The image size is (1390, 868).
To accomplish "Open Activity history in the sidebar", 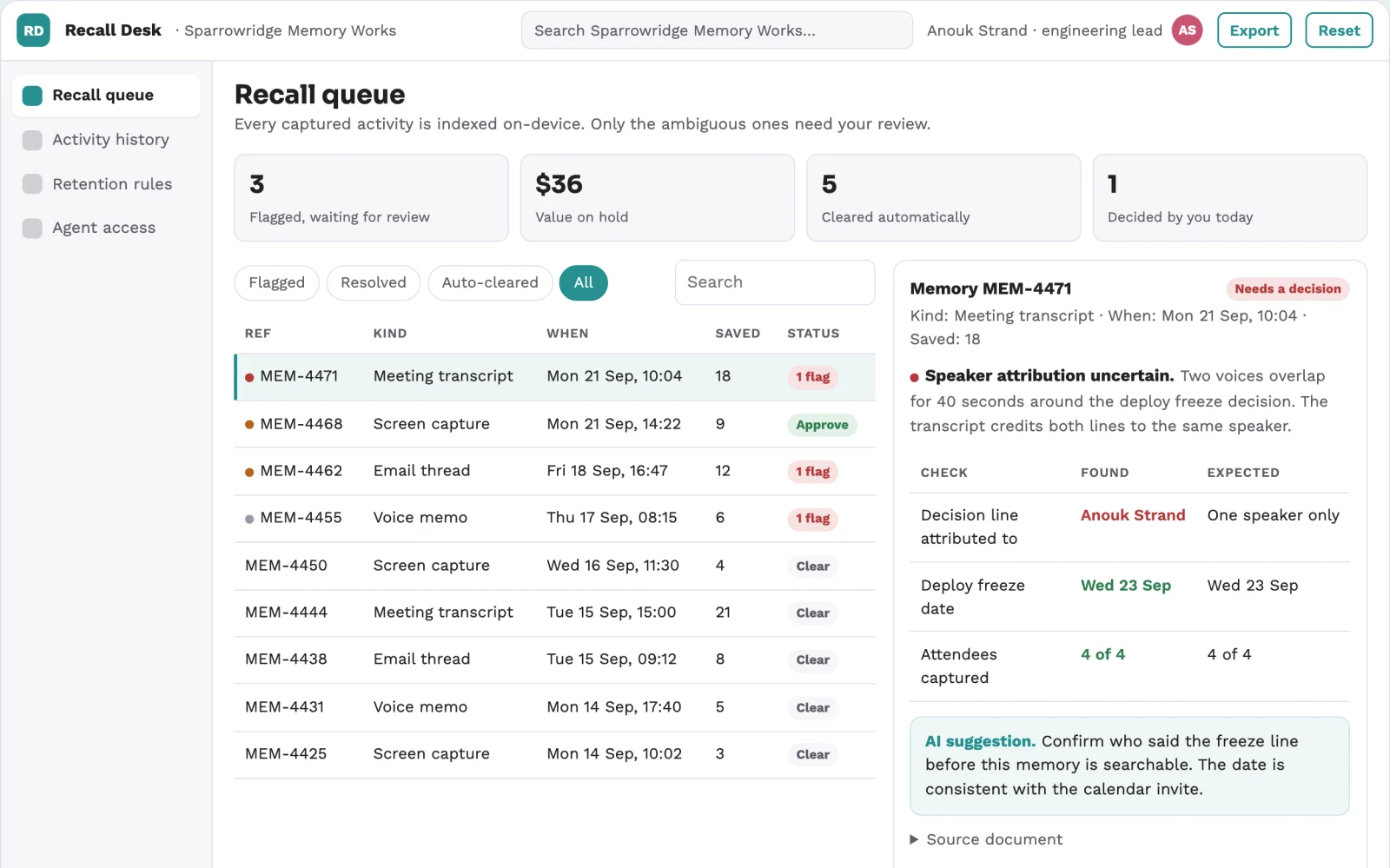I will click(107, 140).
